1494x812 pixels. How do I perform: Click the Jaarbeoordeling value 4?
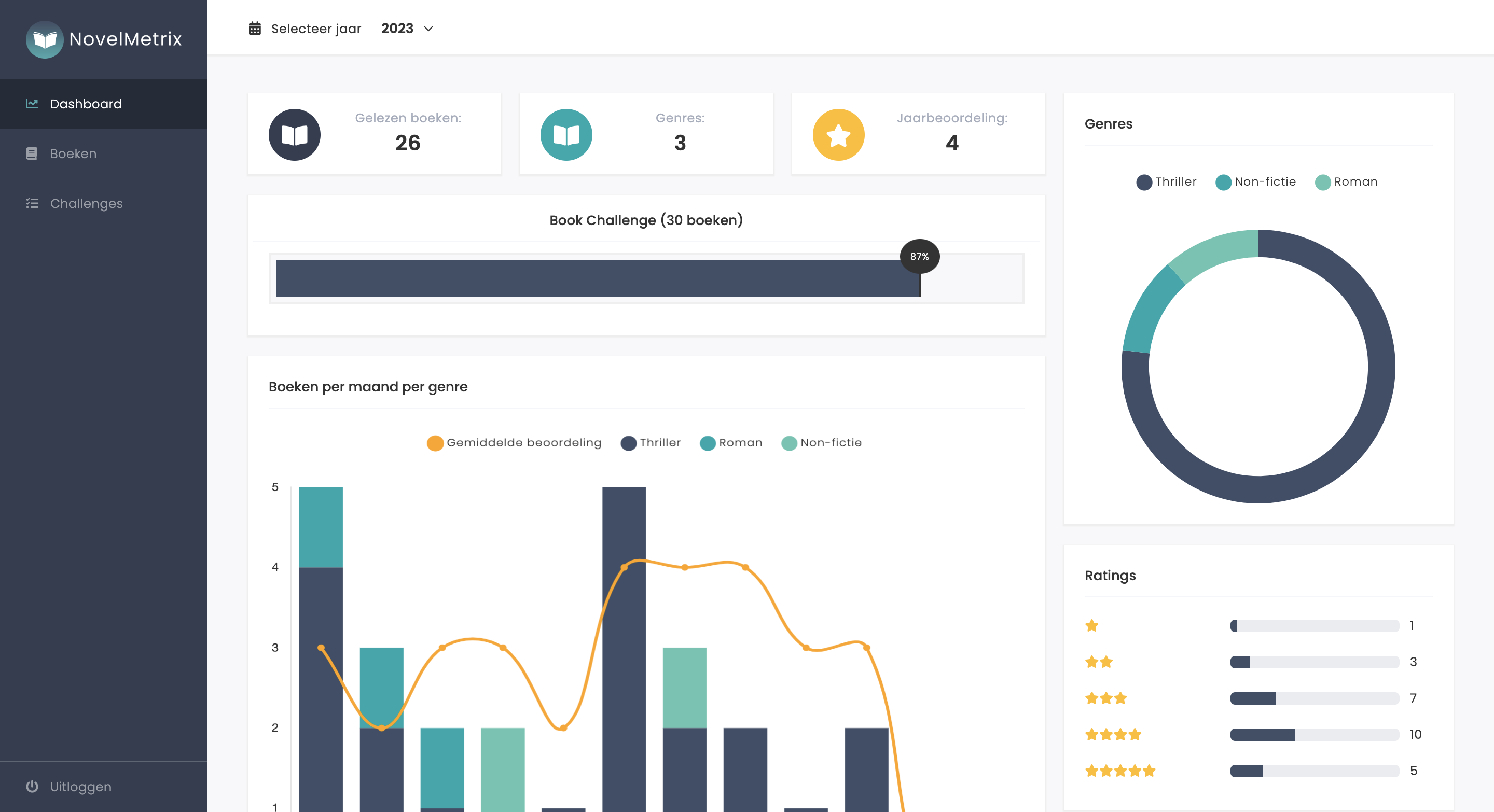coord(952,143)
